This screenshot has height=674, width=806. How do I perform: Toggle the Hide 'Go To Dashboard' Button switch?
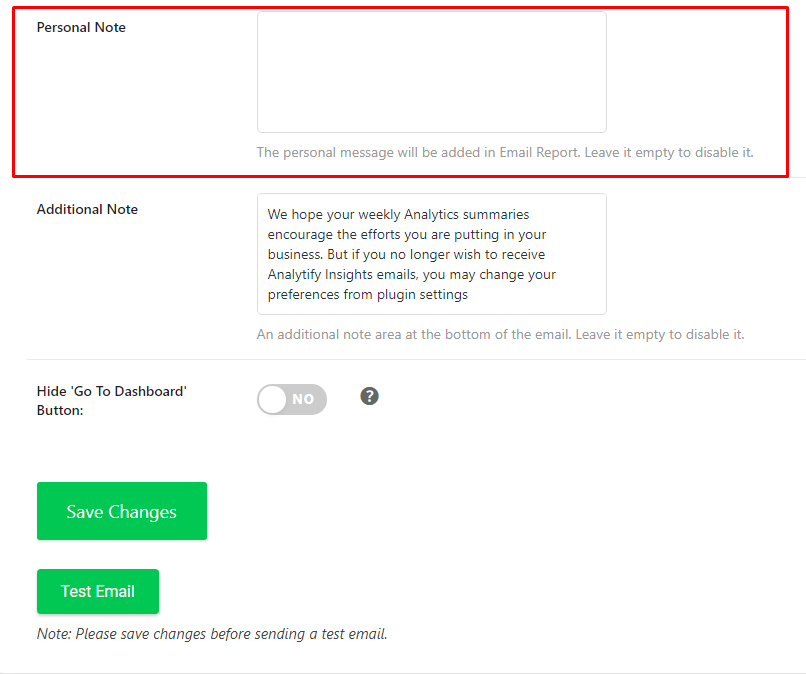click(x=292, y=399)
